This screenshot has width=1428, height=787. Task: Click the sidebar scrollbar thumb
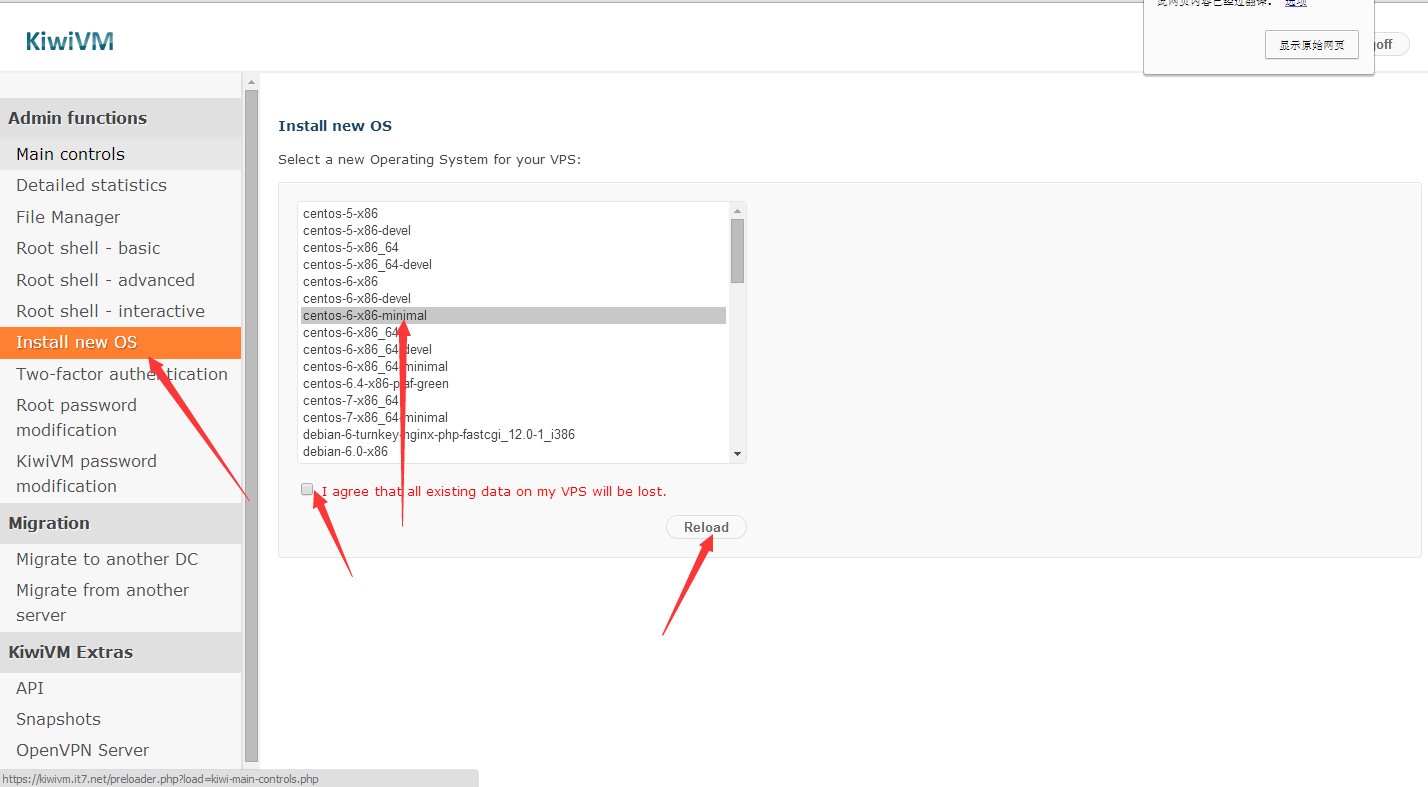(x=251, y=426)
